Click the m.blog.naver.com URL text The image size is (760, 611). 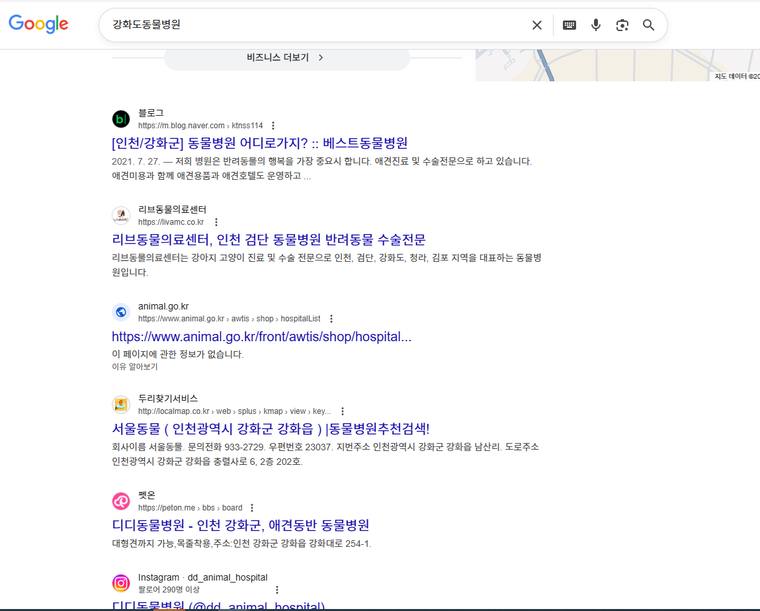tap(200, 125)
